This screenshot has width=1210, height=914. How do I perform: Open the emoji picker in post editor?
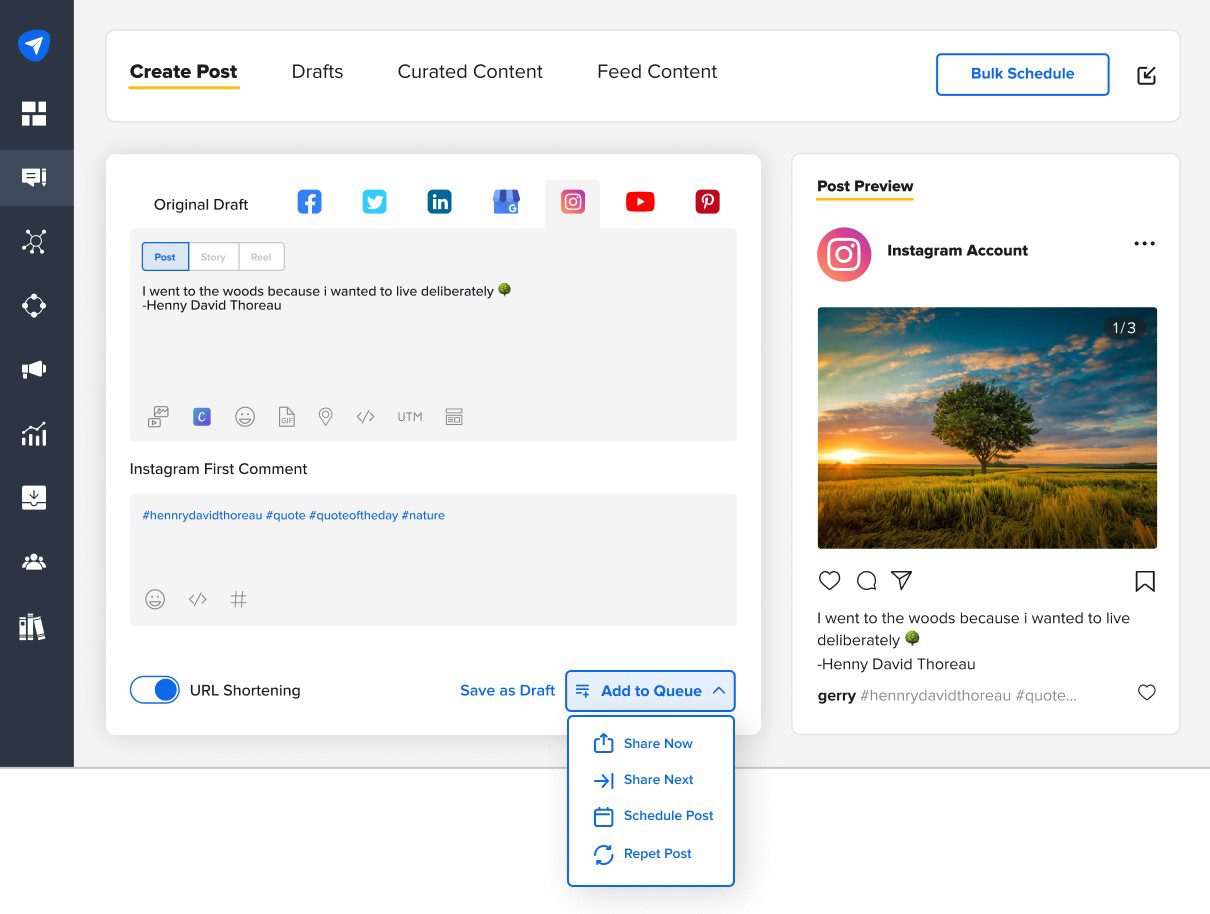click(x=245, y=417)
